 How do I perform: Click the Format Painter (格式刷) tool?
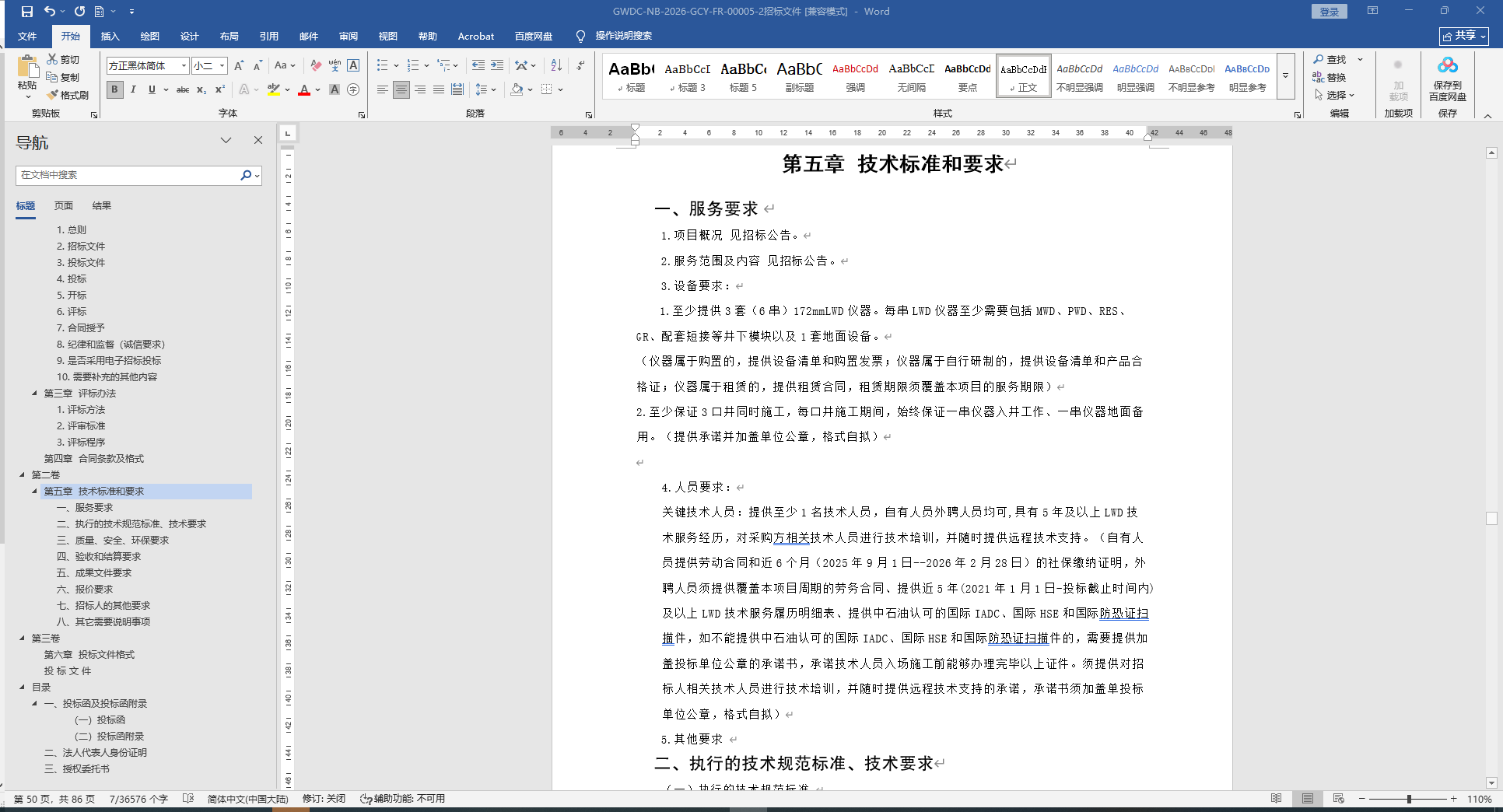click(x=68, y=95)
